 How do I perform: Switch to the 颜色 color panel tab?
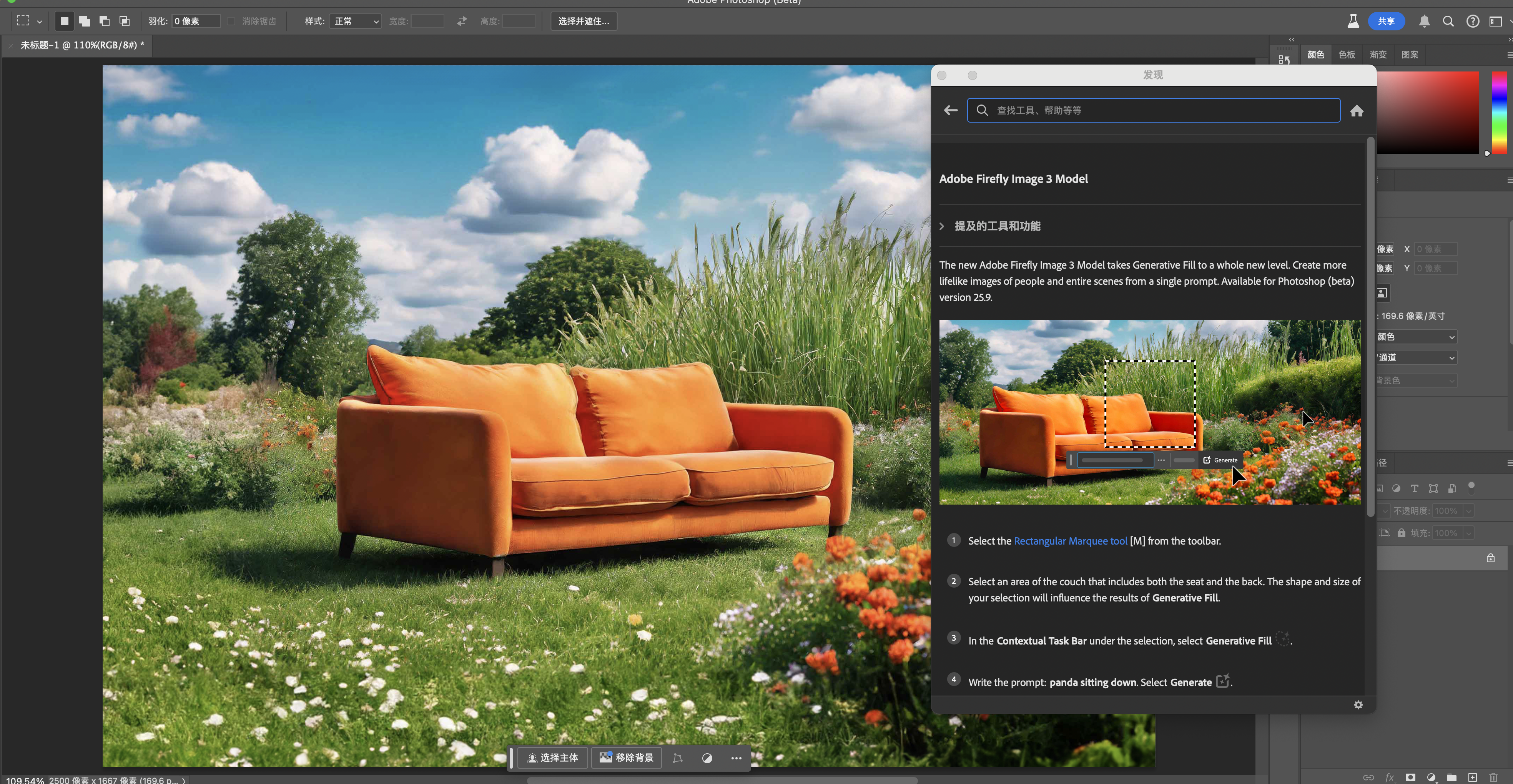point(1316,55)
